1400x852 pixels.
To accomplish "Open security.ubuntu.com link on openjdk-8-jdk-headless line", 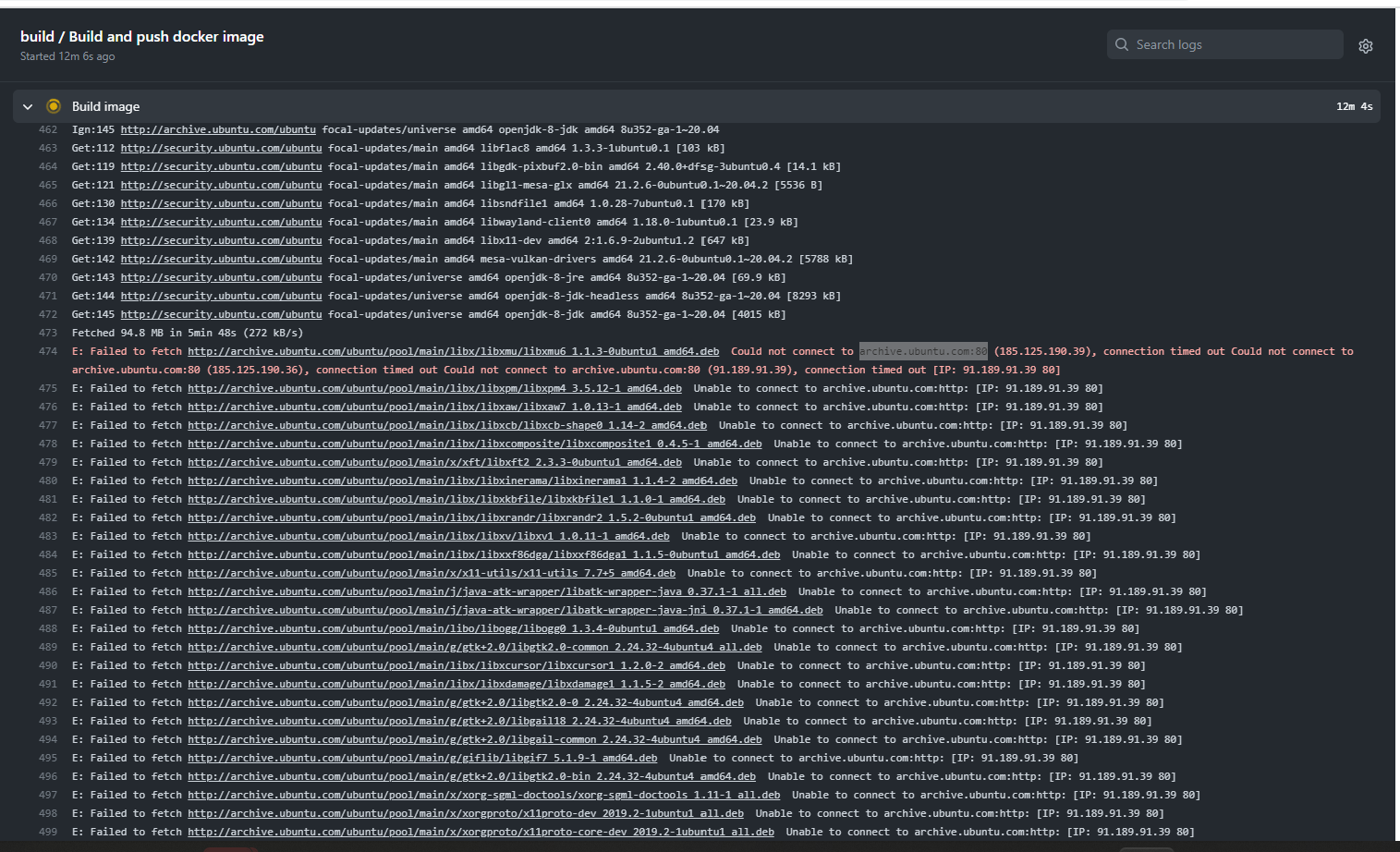I will tap(221, 296).
